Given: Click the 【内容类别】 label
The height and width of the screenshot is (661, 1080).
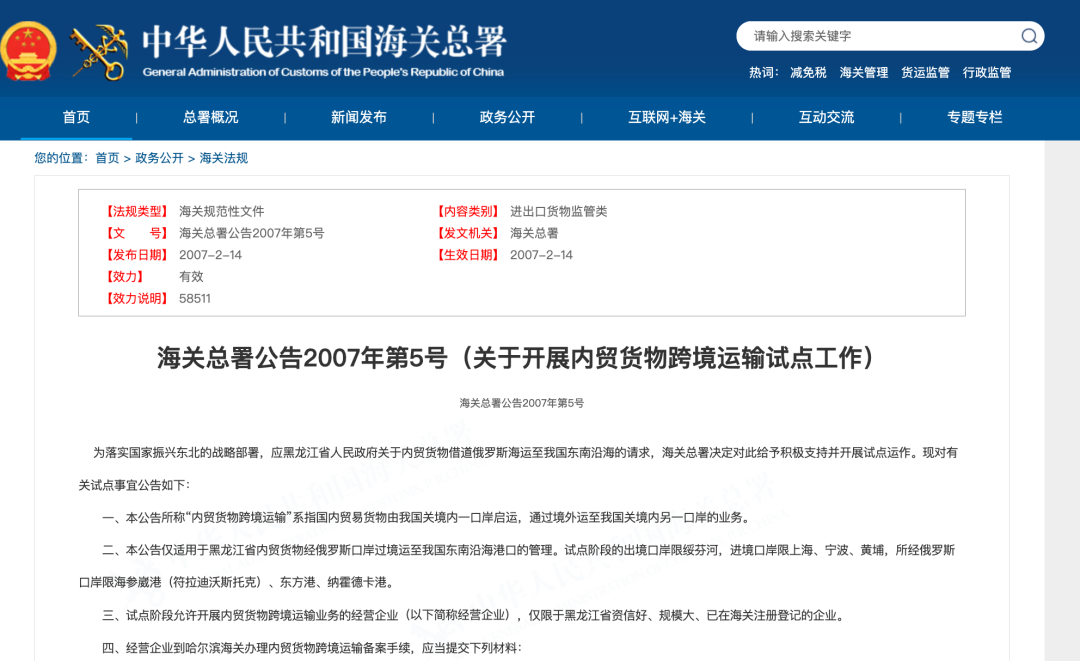Looking at the screenshot, I should coord(468,211).
